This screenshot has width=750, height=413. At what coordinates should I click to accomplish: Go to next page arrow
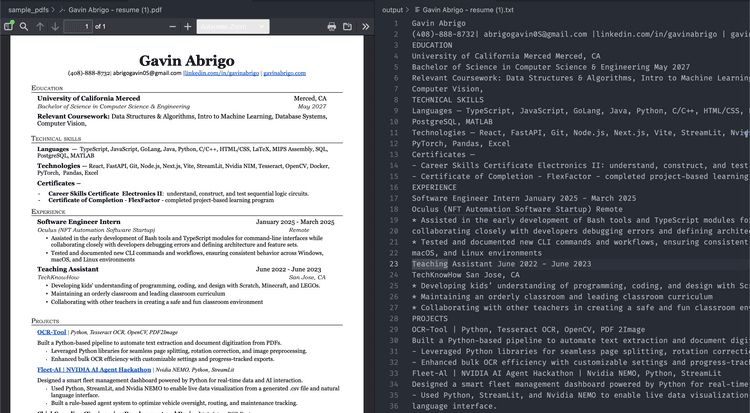pos(54,26)
